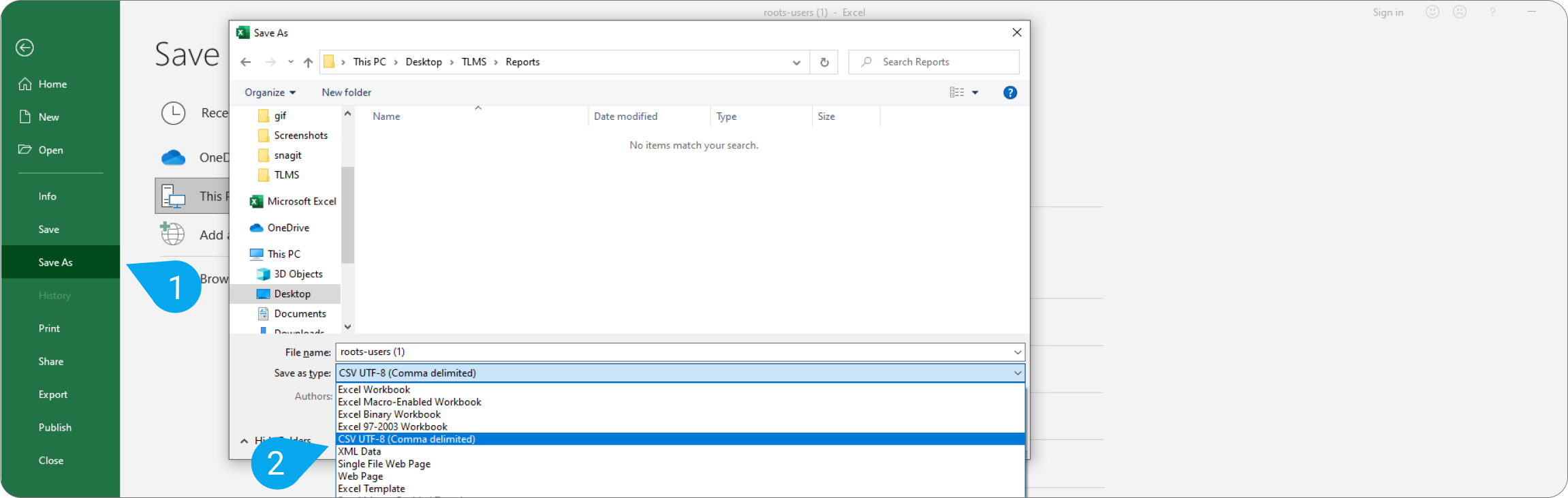Click the change view layout icon
The height and width of the screenshot is (498, 1568).
pos(956,93)
